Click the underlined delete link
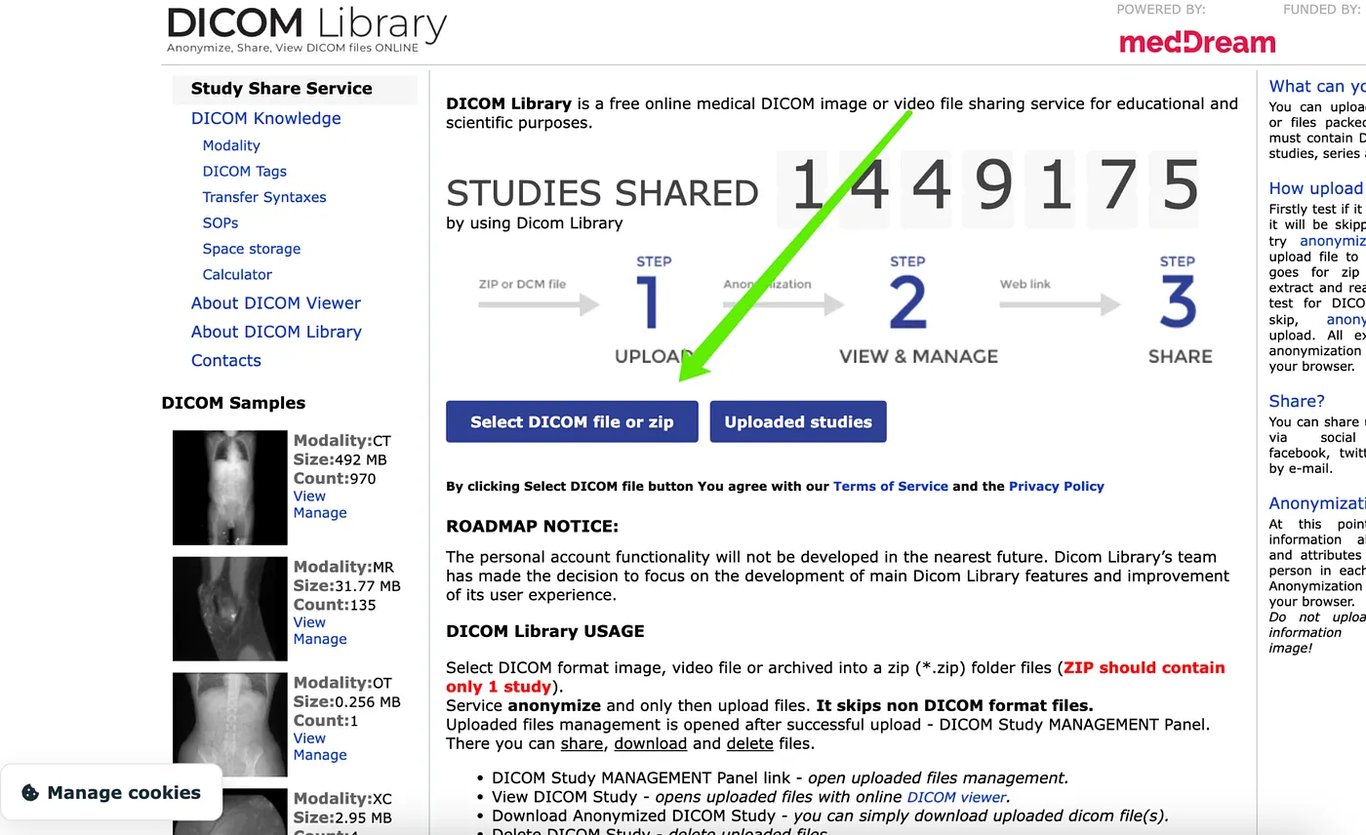The width and height of the screenshot is (1366, 835). point(749,744)
